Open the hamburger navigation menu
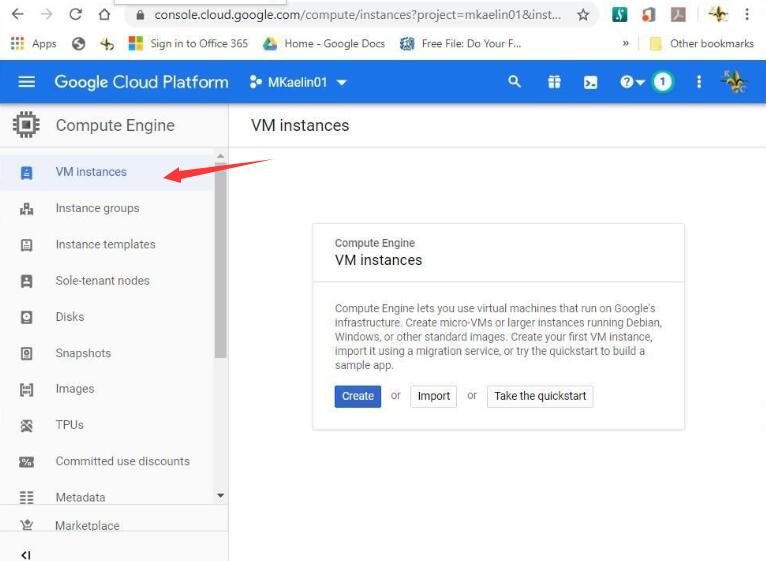The width and height of the screenshot is (766, 561). coord(26,82)
